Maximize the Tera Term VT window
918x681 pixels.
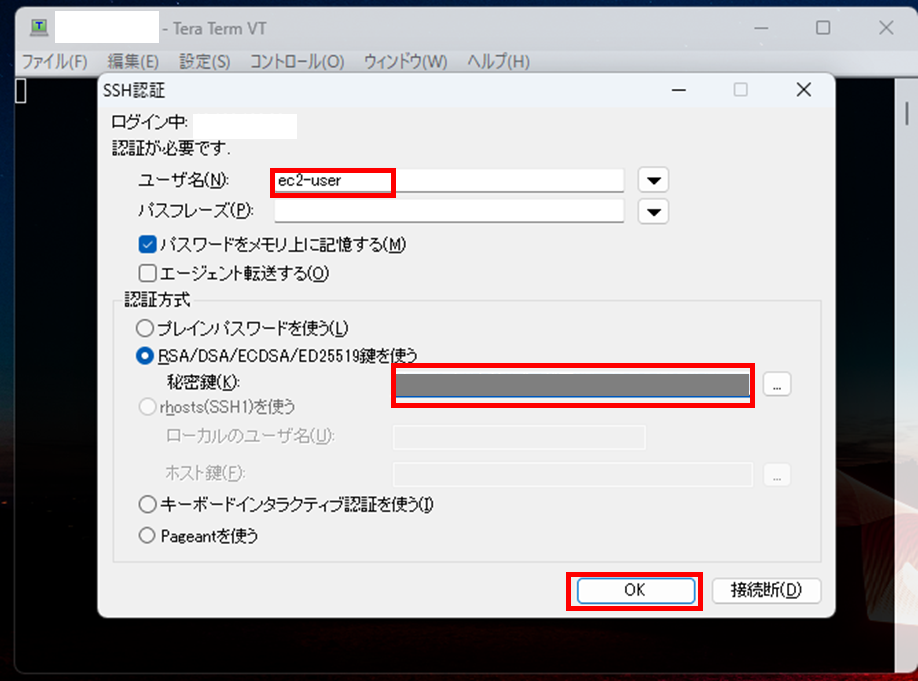[823, 28]
